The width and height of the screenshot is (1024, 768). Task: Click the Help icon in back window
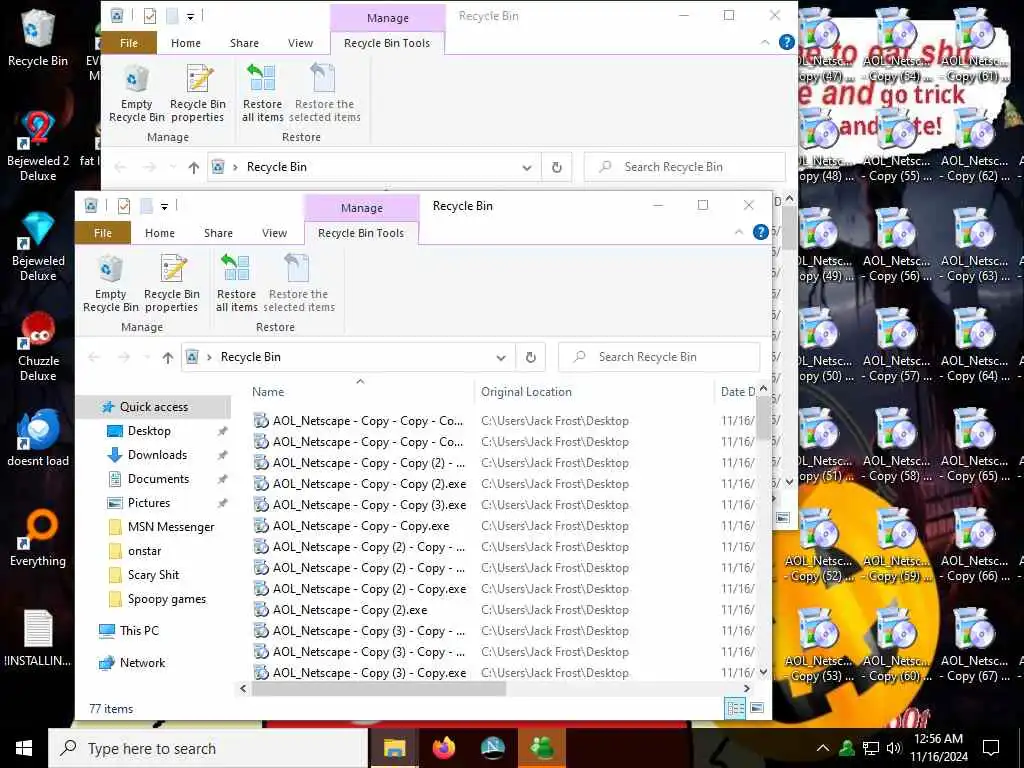[x=787, y=42]
